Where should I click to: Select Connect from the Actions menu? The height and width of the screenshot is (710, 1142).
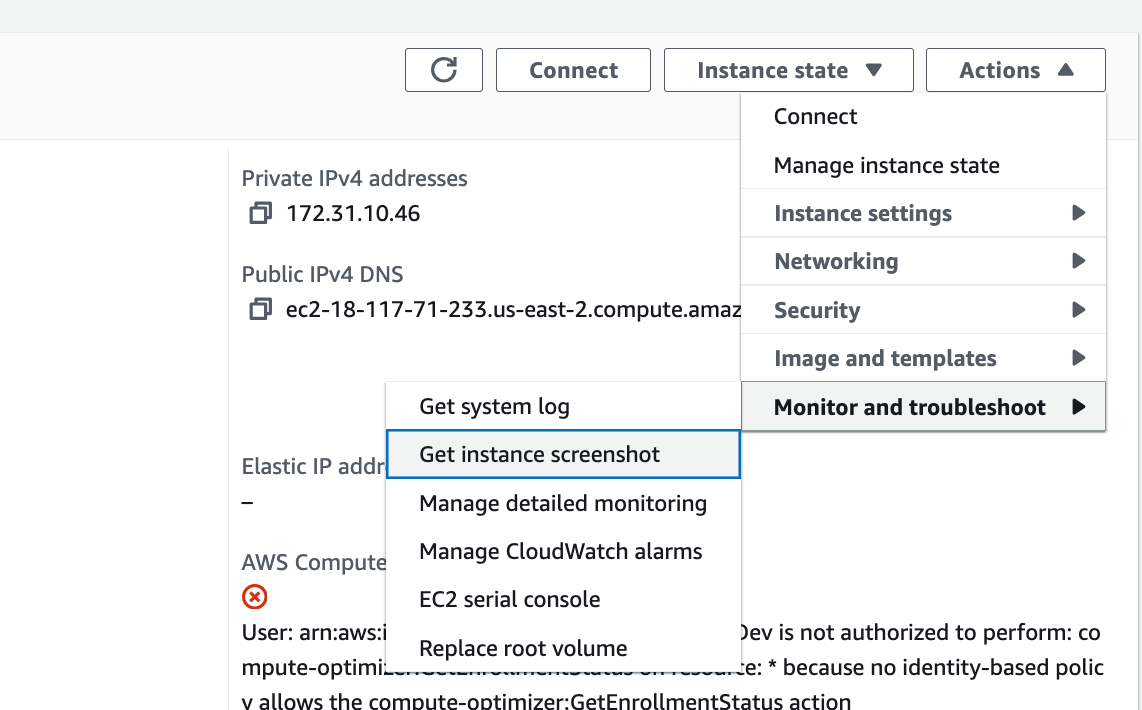[x=815, y=116]
